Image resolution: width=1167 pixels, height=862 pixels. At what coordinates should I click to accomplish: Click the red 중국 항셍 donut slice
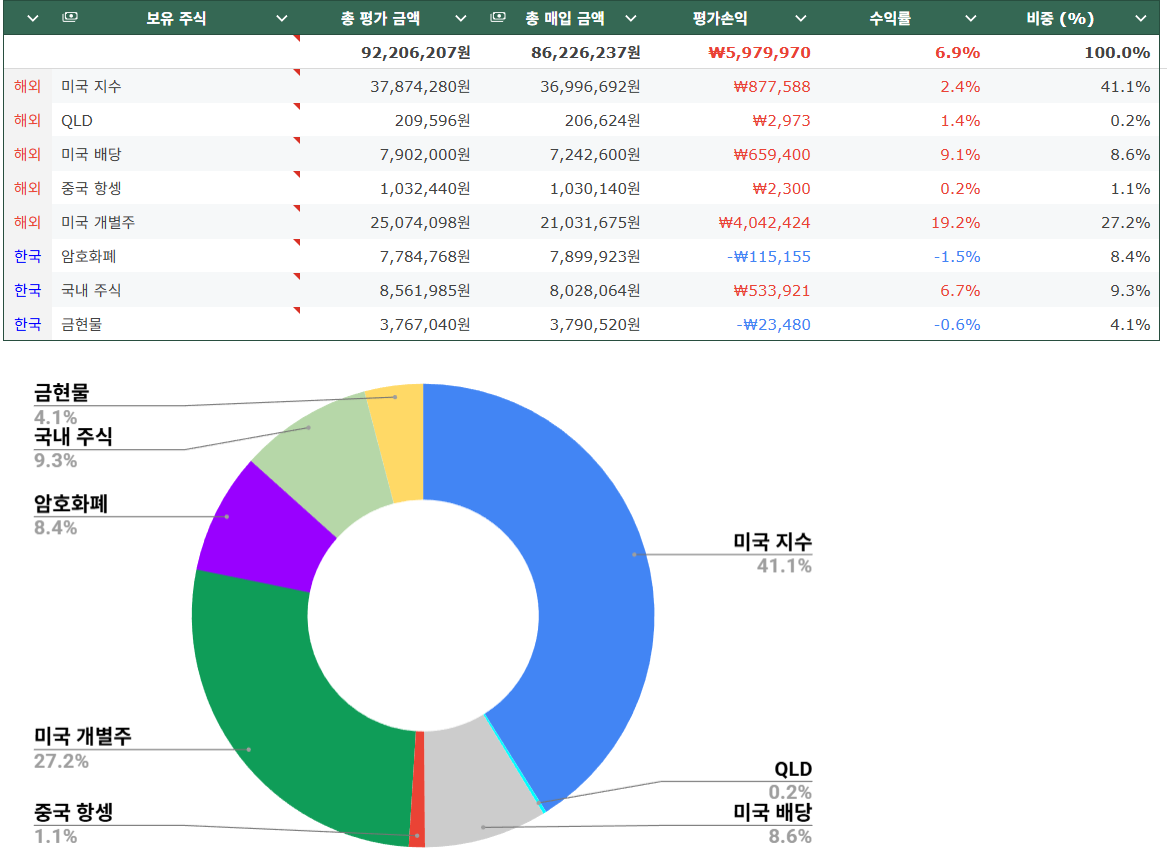[418, 789]
